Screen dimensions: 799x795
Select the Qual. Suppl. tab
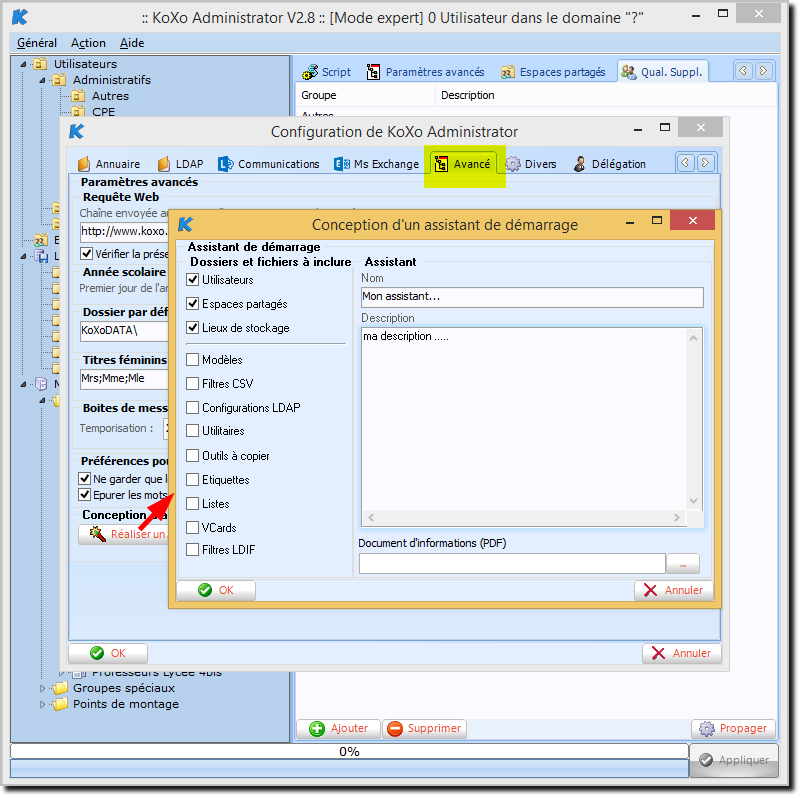[662, 72]
